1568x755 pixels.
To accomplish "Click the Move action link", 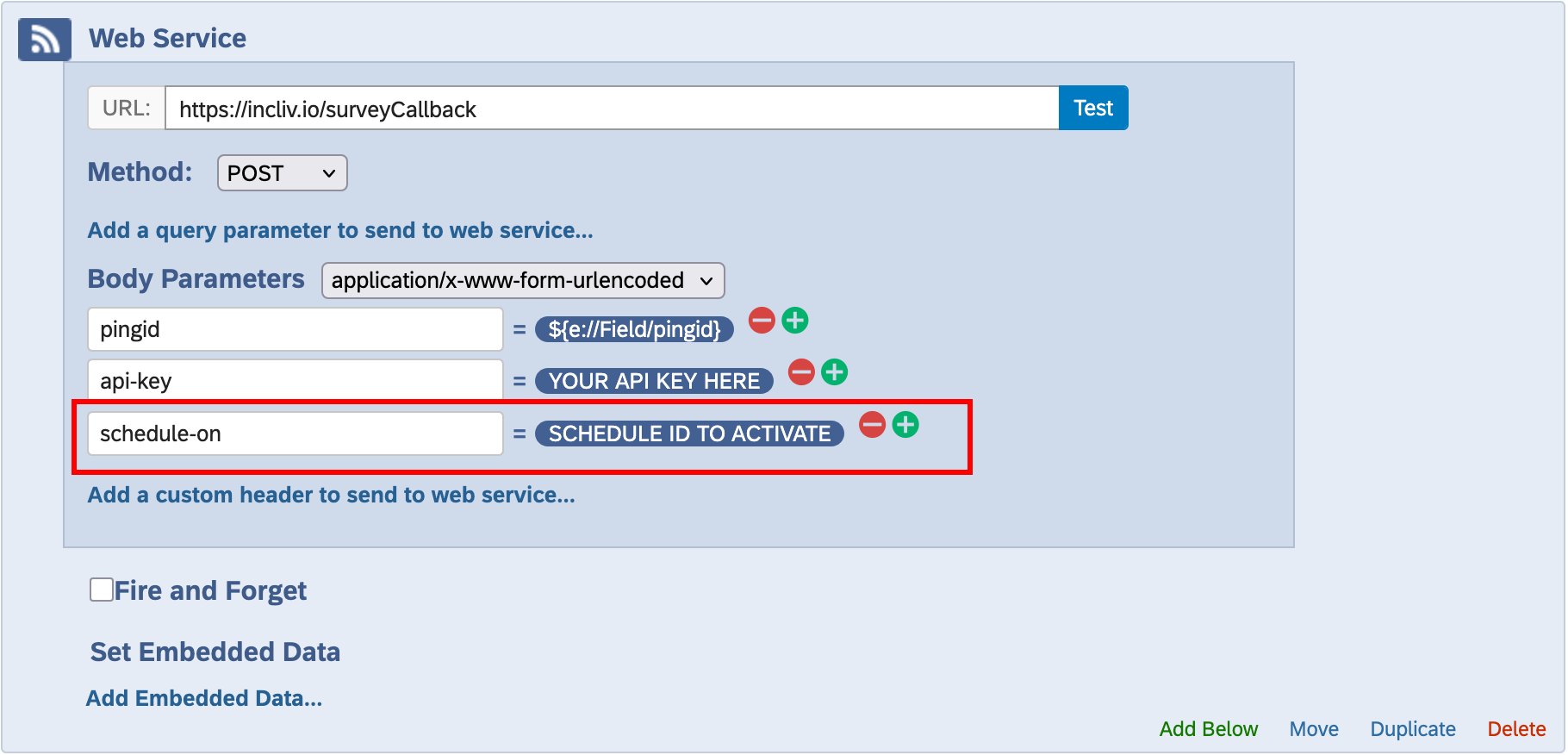I will (x=1313, y=729).
